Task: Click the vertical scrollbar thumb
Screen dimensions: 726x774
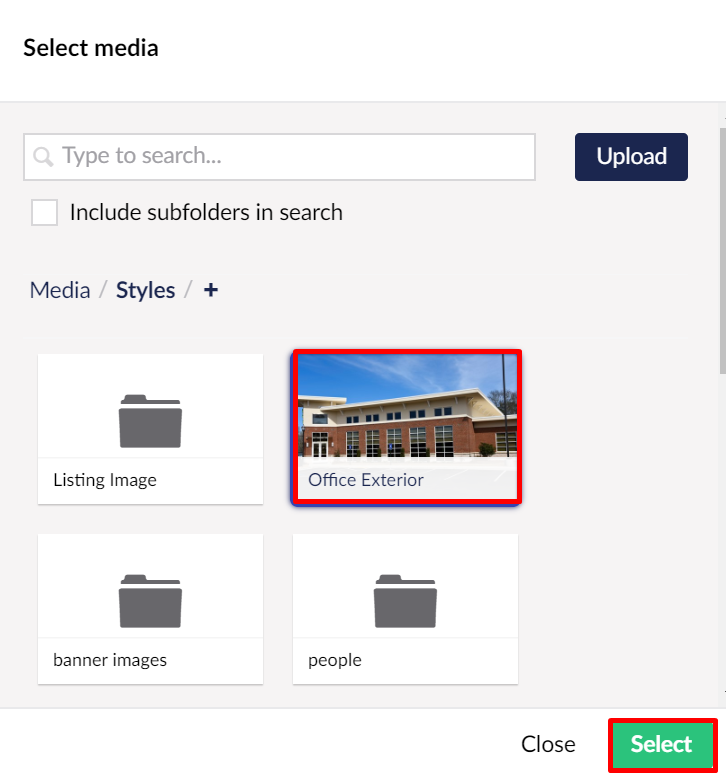Action: click(723, 251)
